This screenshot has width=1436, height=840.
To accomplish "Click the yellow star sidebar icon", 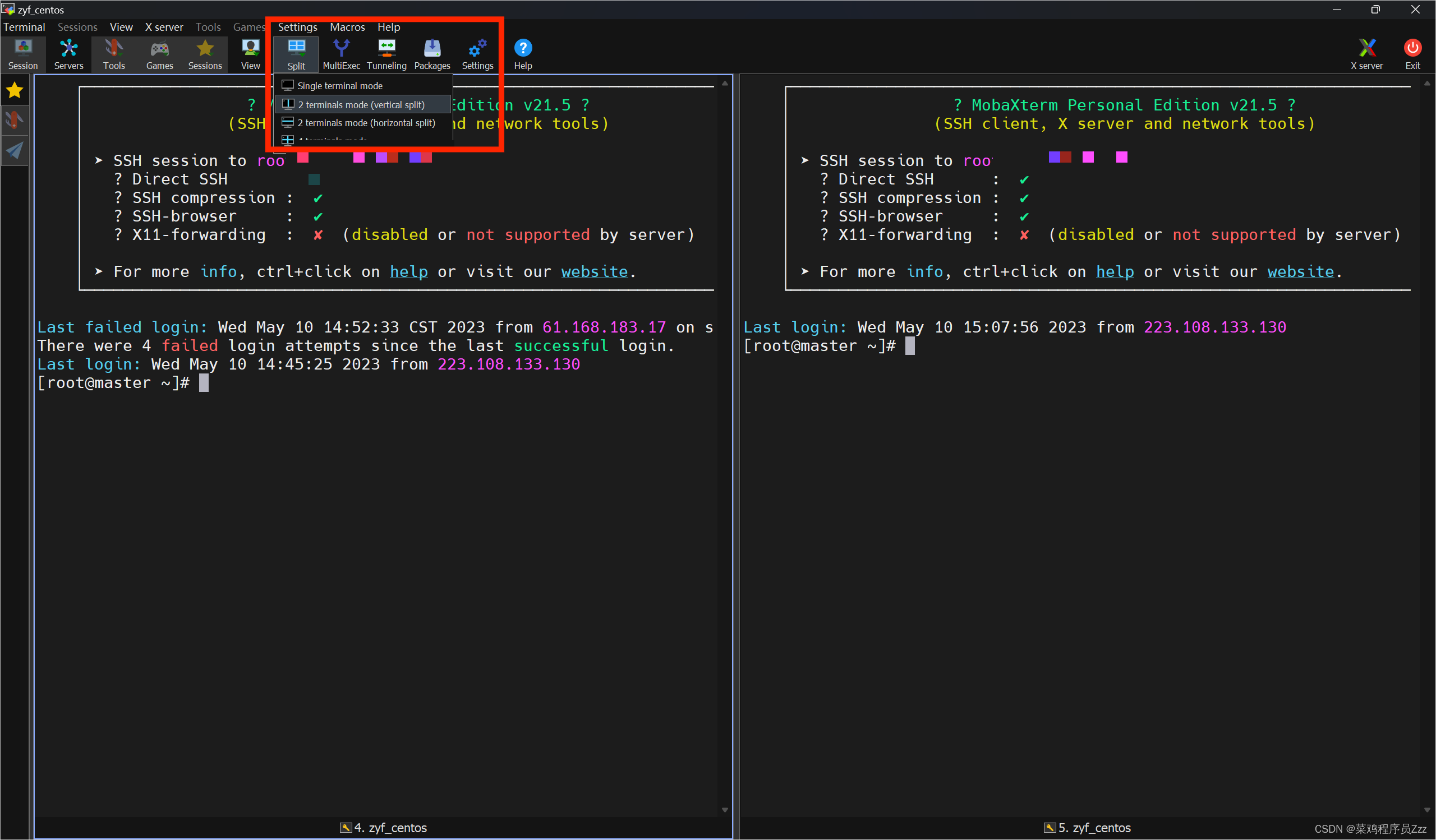I will point(15,90).
